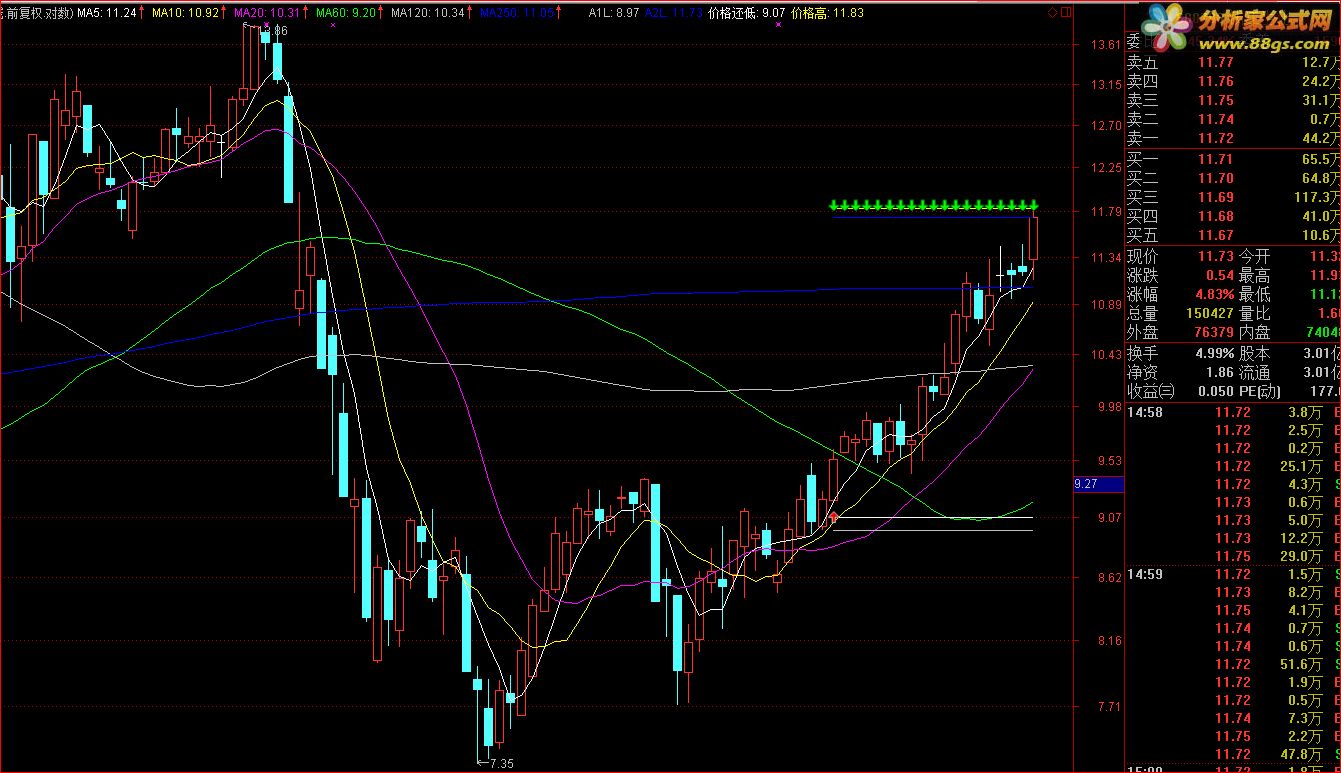This screenshot has width=1341, height=773.
Task: Select the 买二 11.70 bid row
Action: click(1233, 178)
